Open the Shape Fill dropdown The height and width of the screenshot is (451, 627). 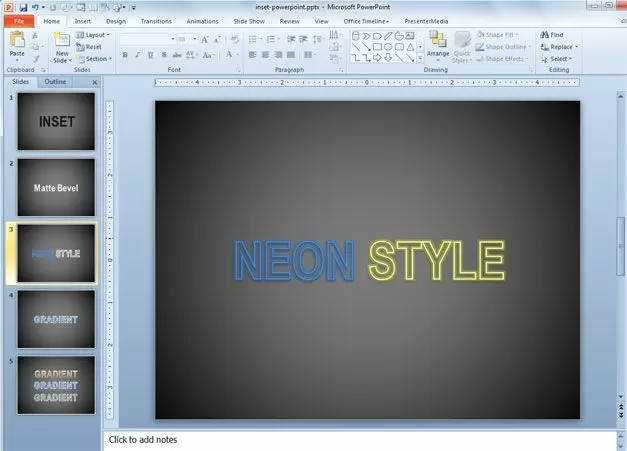click(x=497, y=35)
